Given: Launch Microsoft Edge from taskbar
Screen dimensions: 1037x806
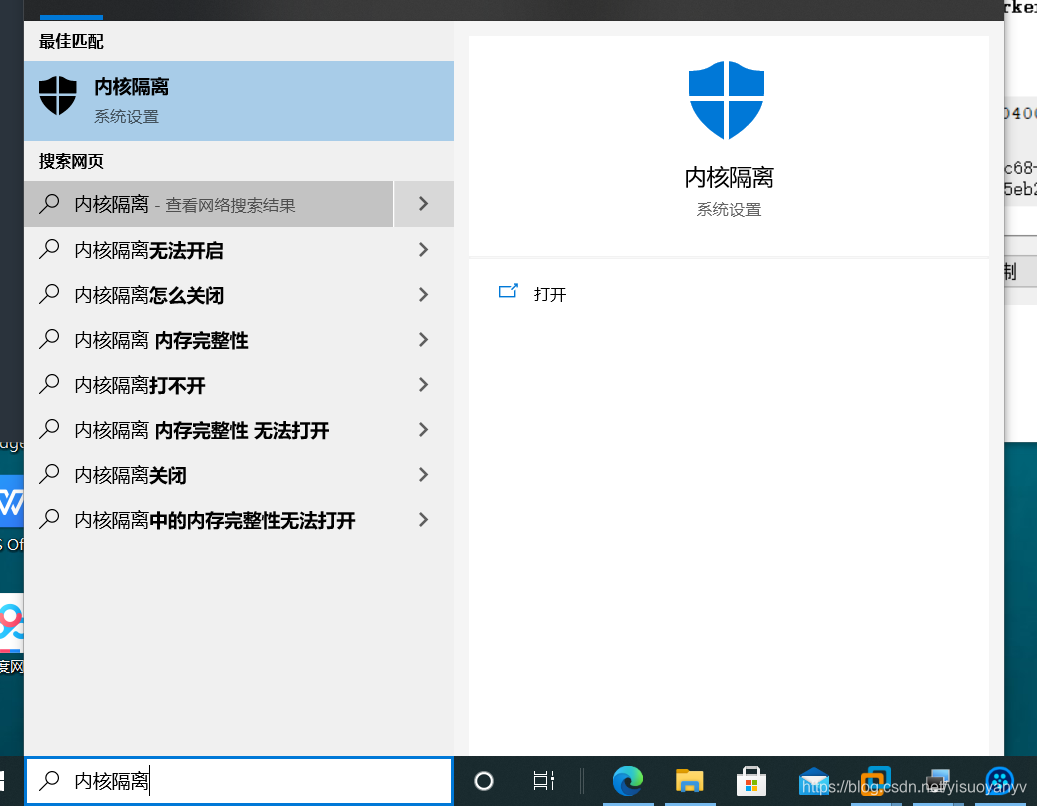Looking at the screenshot, I should [x=628, y=781].
